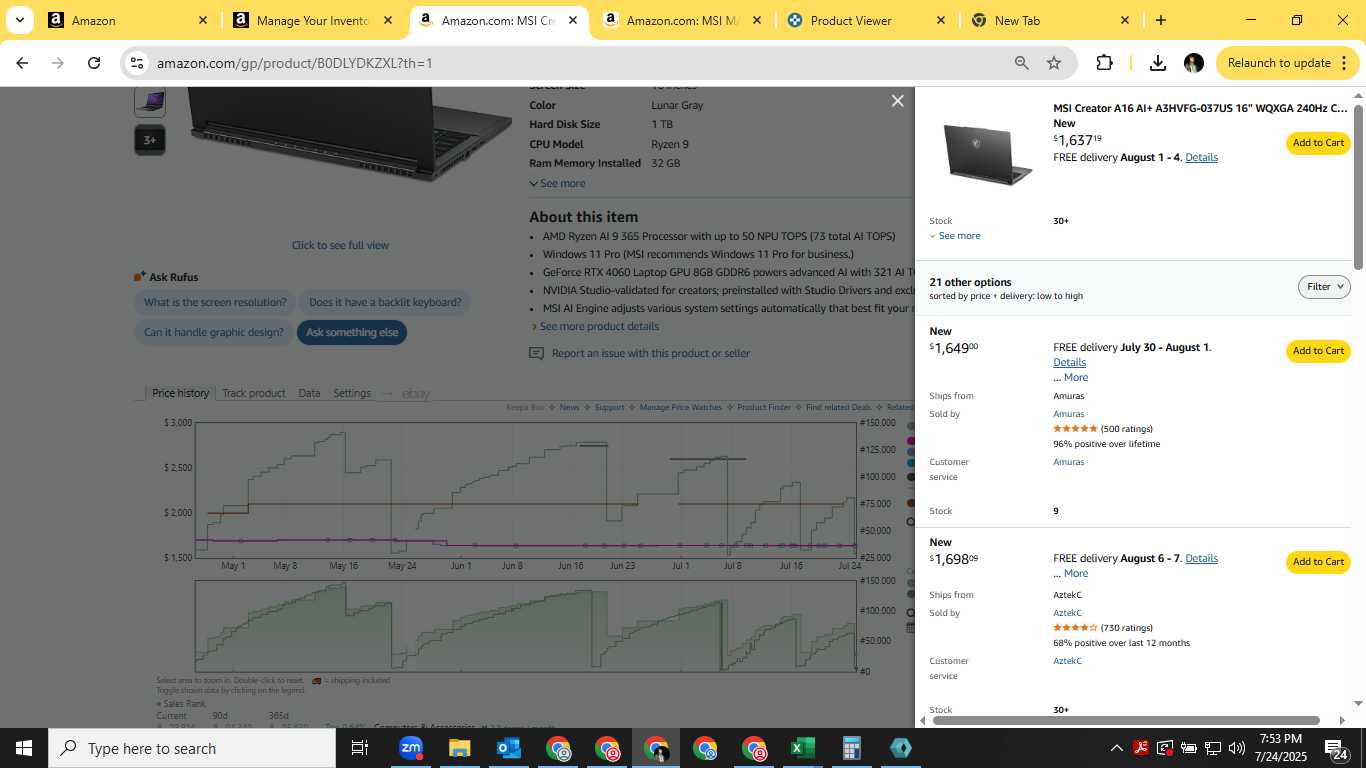Click to see full view link

point(340,245)
